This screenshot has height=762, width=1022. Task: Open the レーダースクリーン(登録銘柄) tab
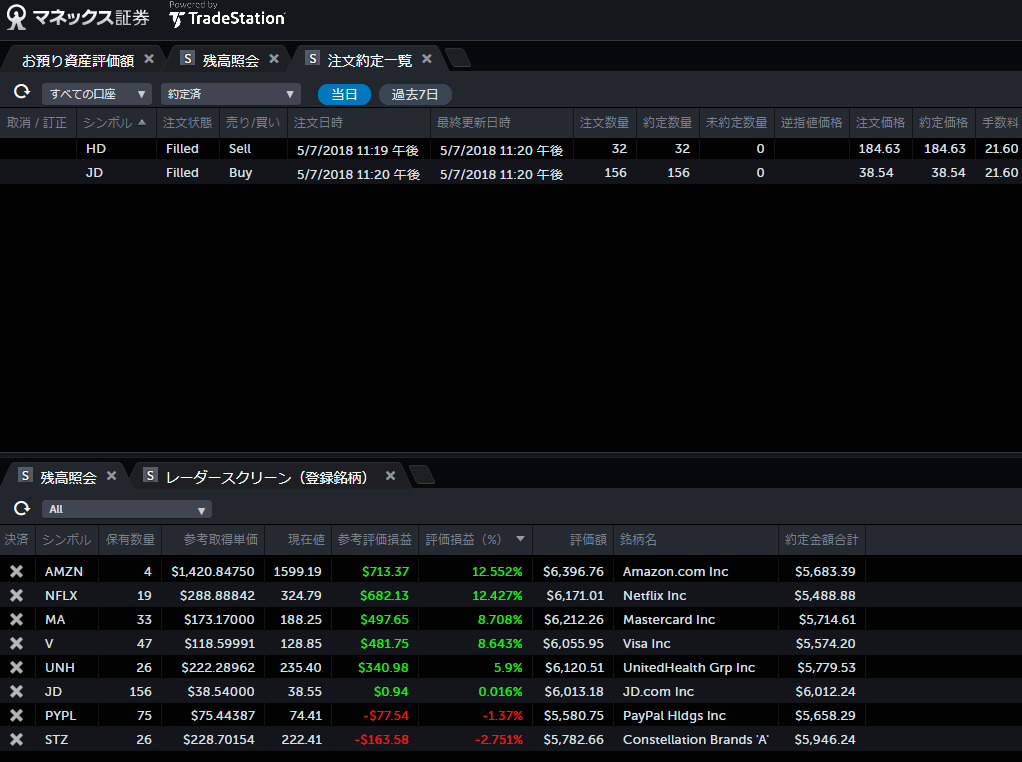[267, 478]
